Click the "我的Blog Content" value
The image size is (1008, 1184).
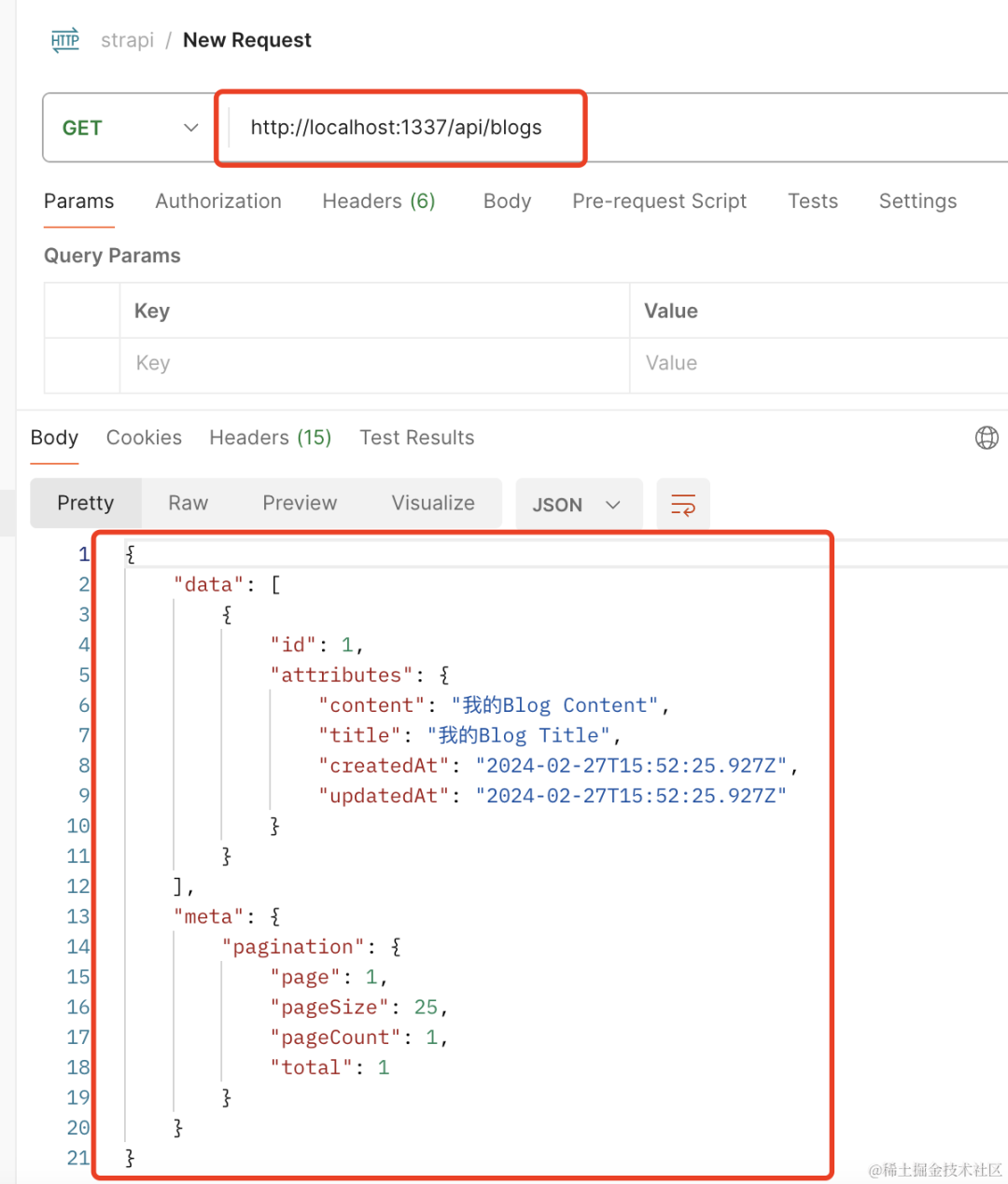(x=554, y=705)
